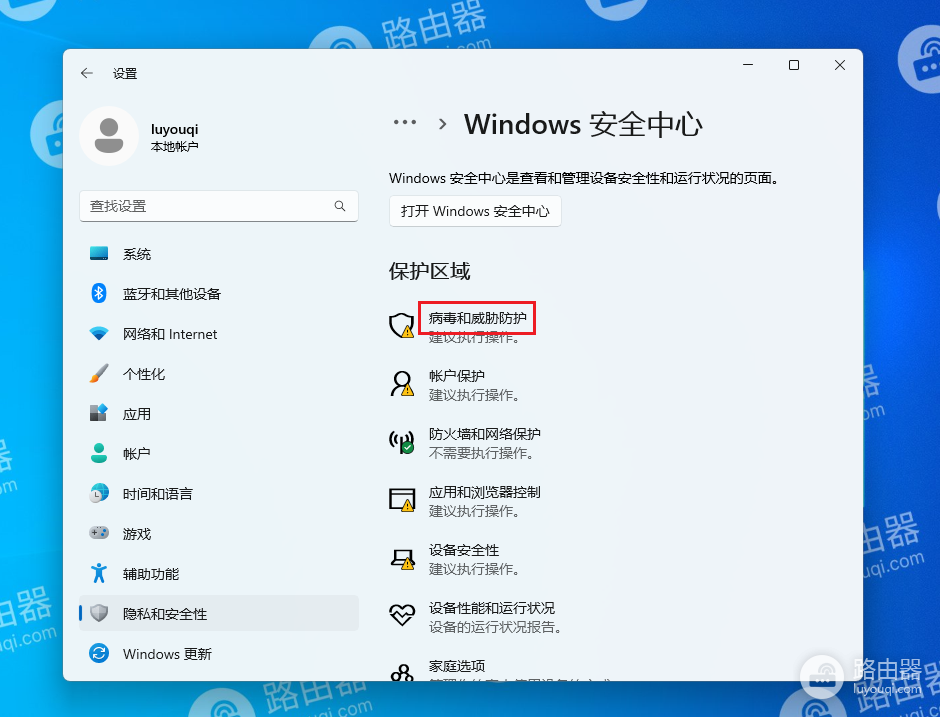The width and height of the screenshot is (940, 717).
Task: Click the 设备安全性 laptop icon
Action: pos(401,558)
